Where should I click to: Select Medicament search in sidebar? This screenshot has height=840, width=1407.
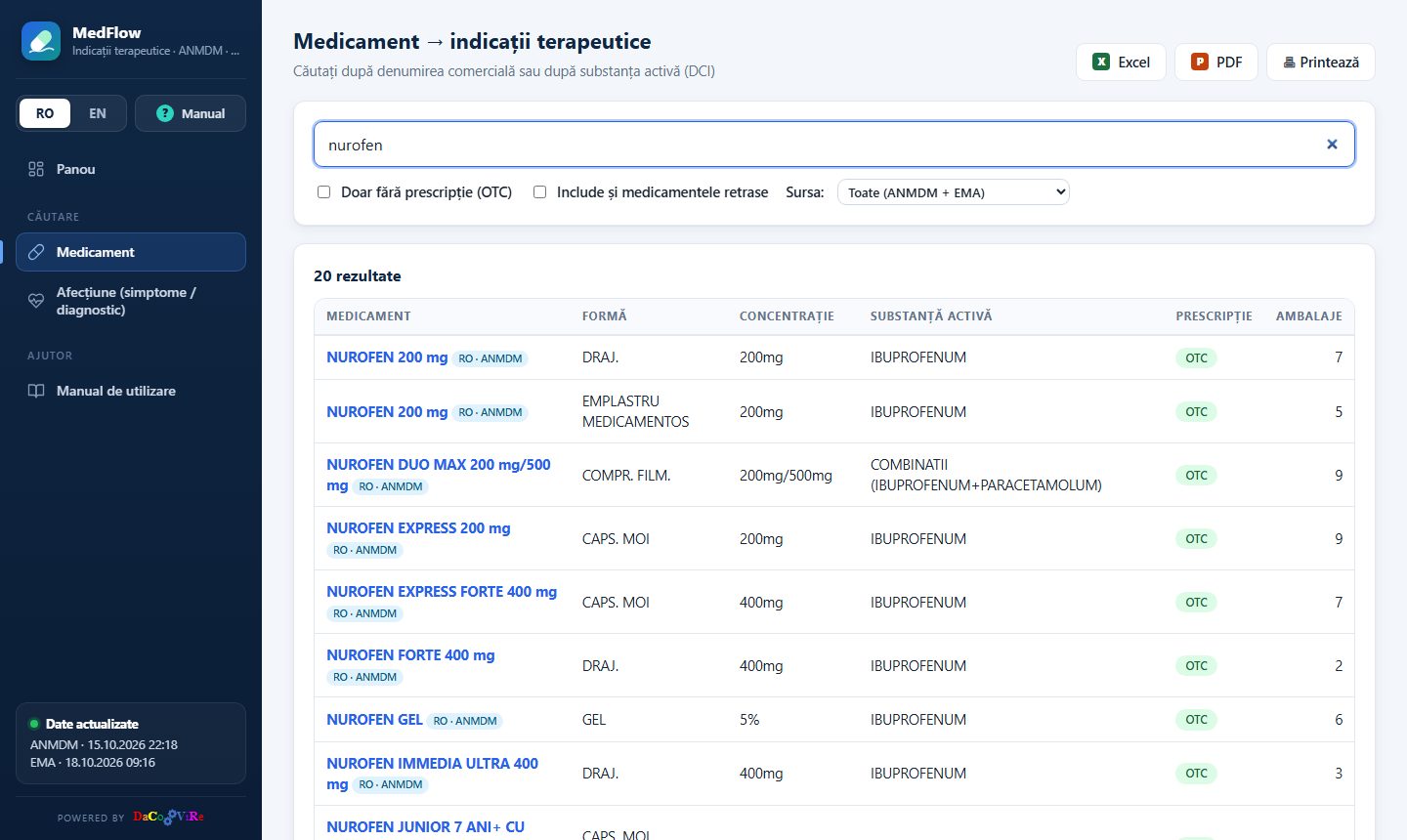click(131, 252)
